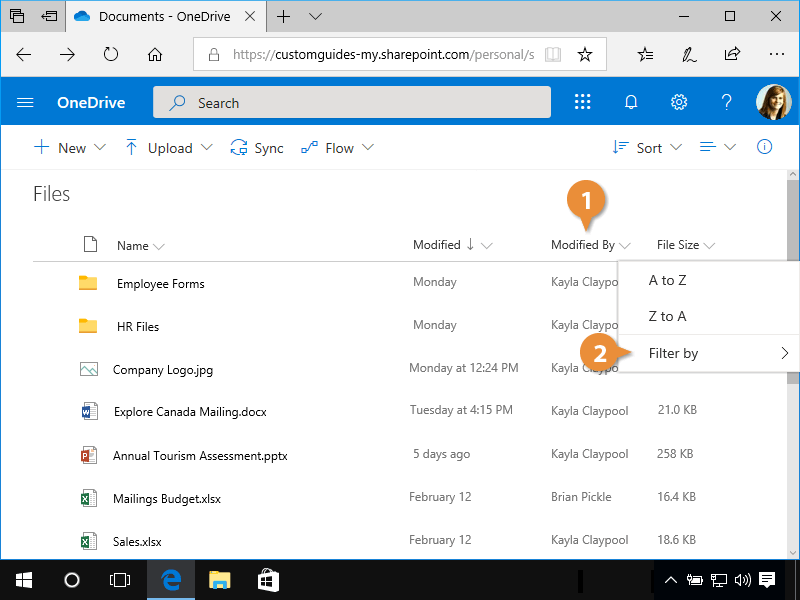Click the OneDrive Search box
This screenshot has height=600, width=800.
click(x=352, y=103)
